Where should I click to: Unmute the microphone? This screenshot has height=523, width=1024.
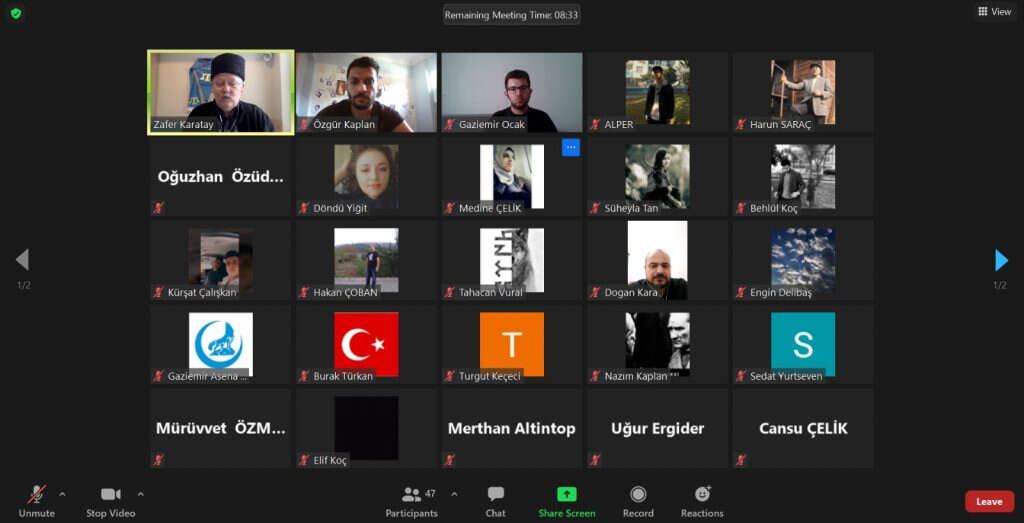(36, 501)
